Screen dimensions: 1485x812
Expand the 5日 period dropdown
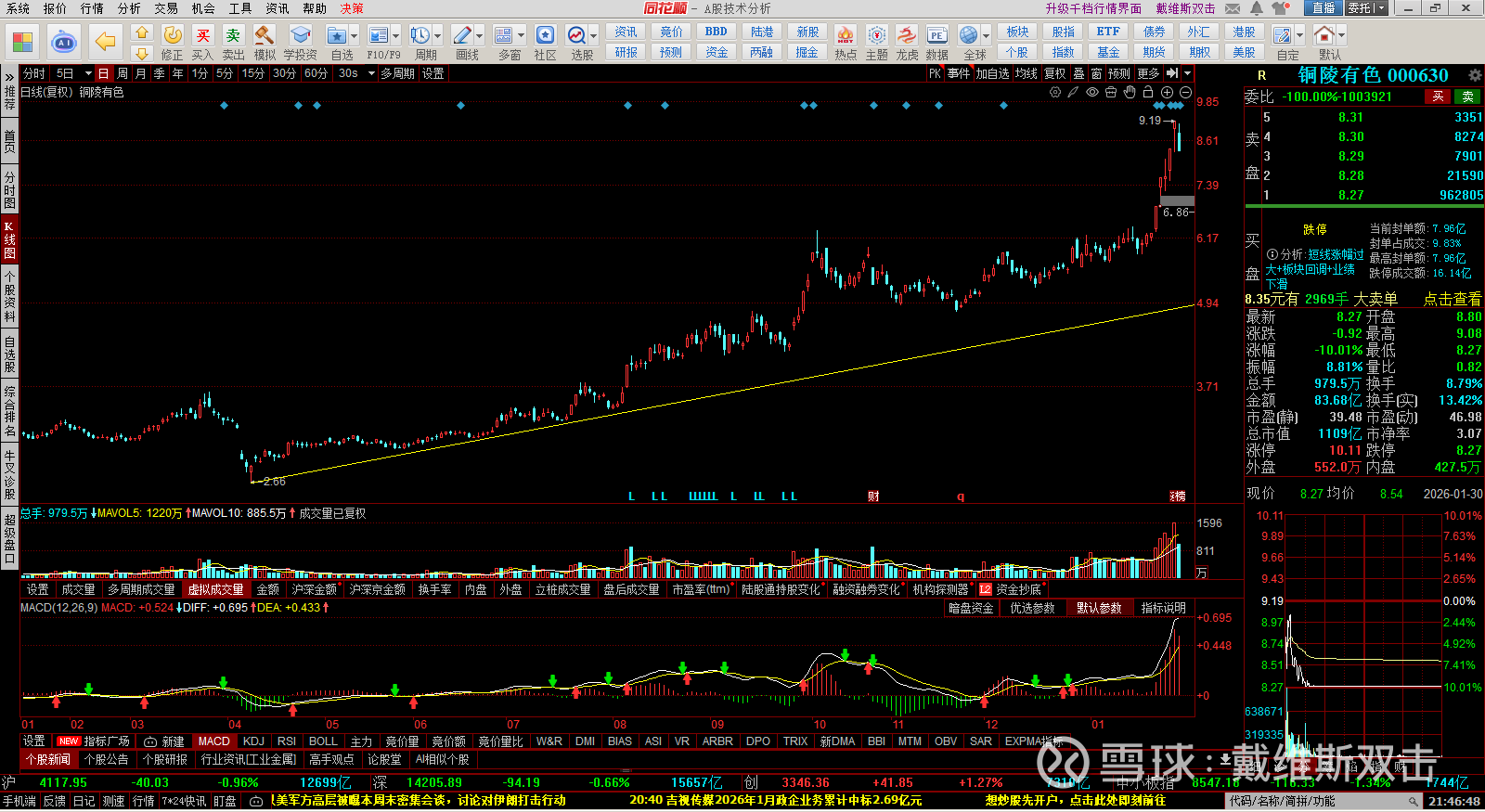[88, 73]
